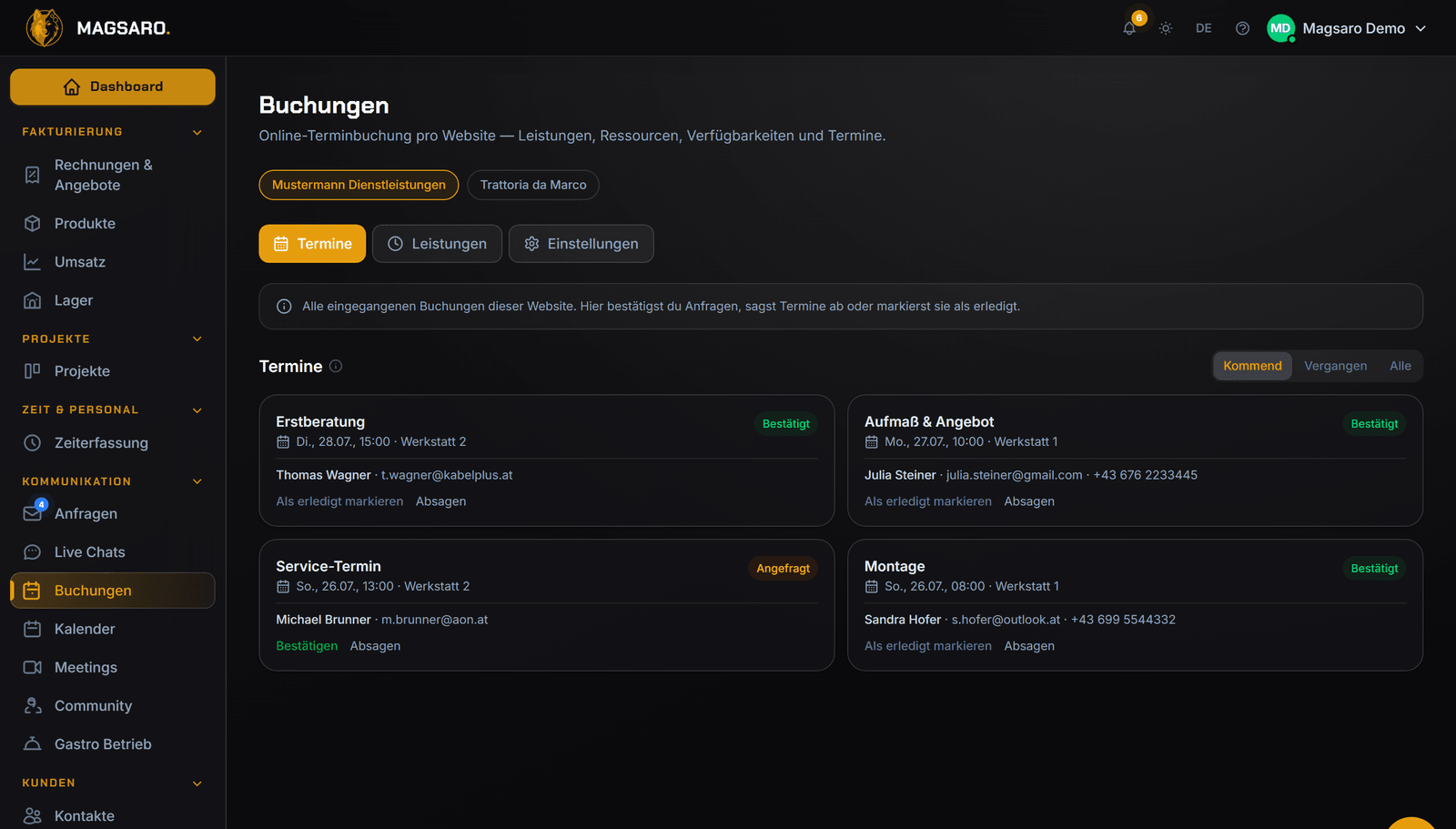Screen dimensions: 1456x829
Task: Click the Rechnungen & Angebote icon
Action: tap(33, 175)
